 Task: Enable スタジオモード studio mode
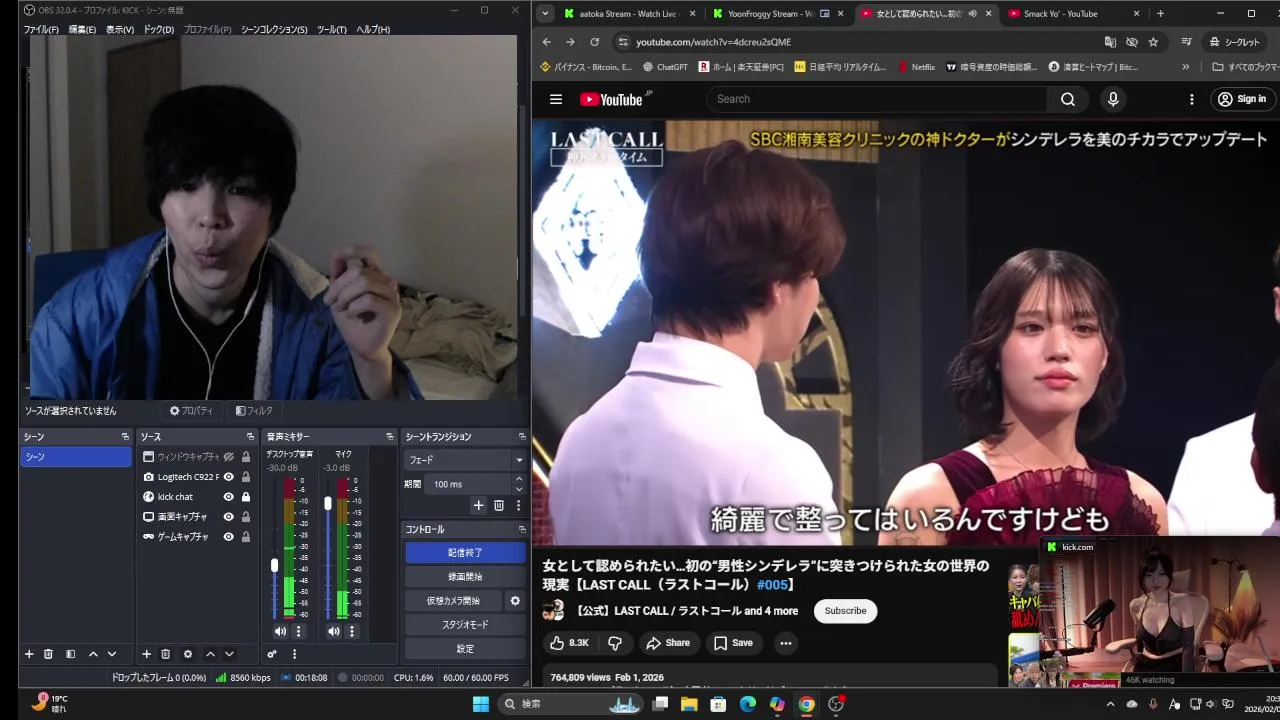click(465, 625)
